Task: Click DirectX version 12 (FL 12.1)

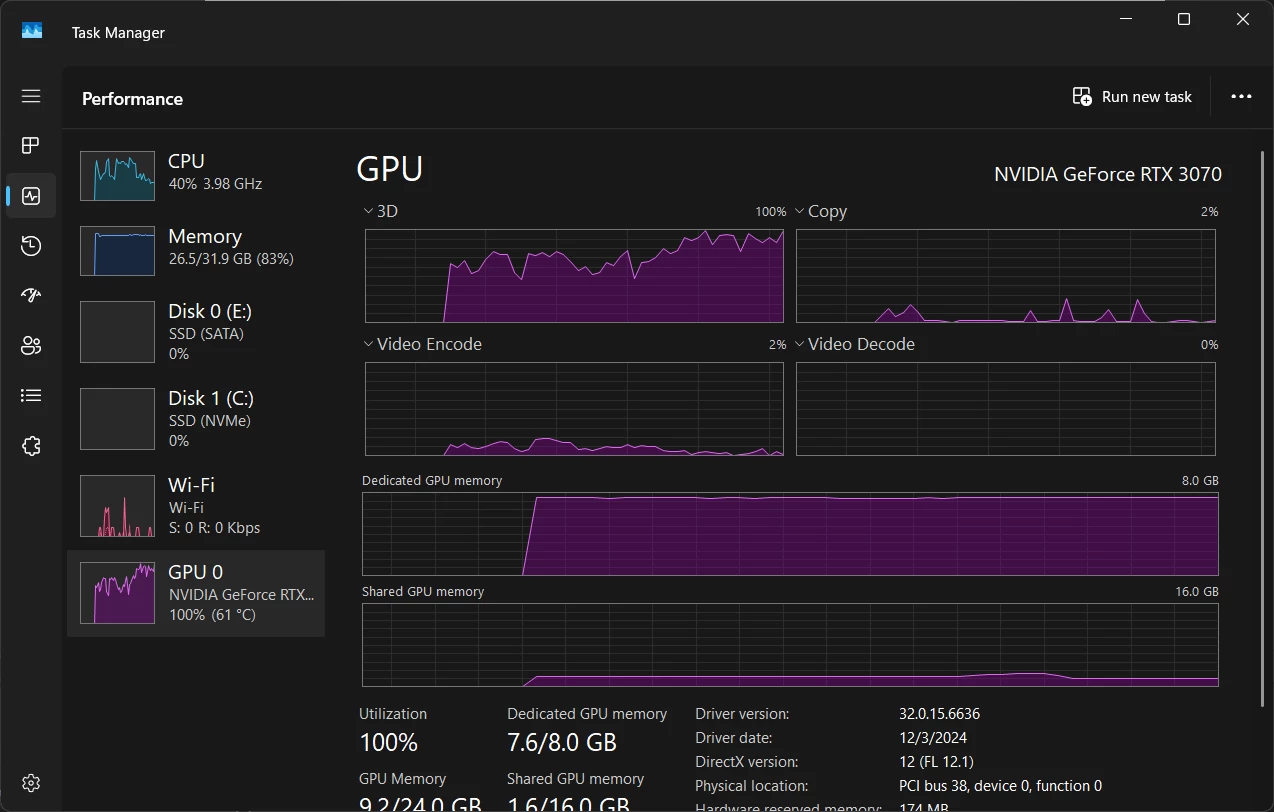Action: [x=936, y=762]
